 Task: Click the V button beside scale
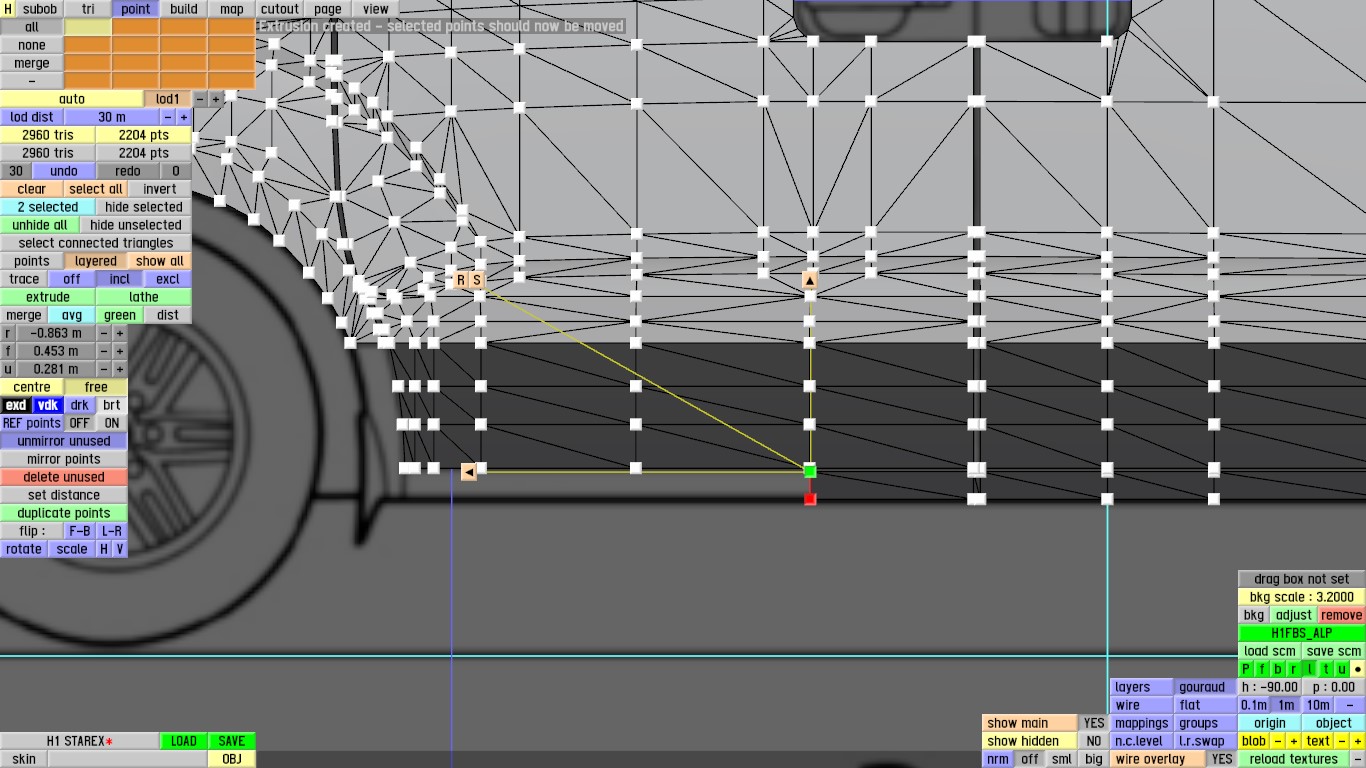pos(120,549)
